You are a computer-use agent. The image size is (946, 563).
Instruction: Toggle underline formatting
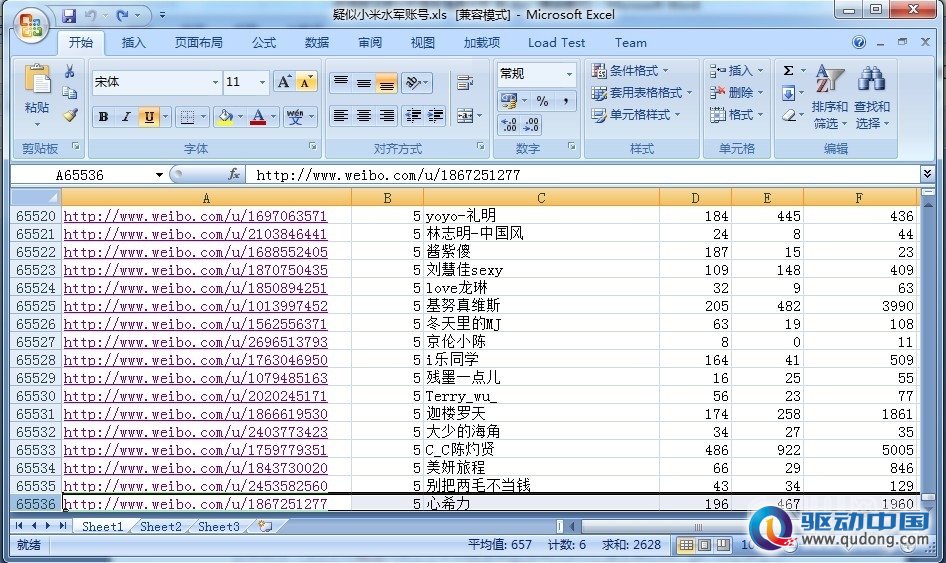149,116
